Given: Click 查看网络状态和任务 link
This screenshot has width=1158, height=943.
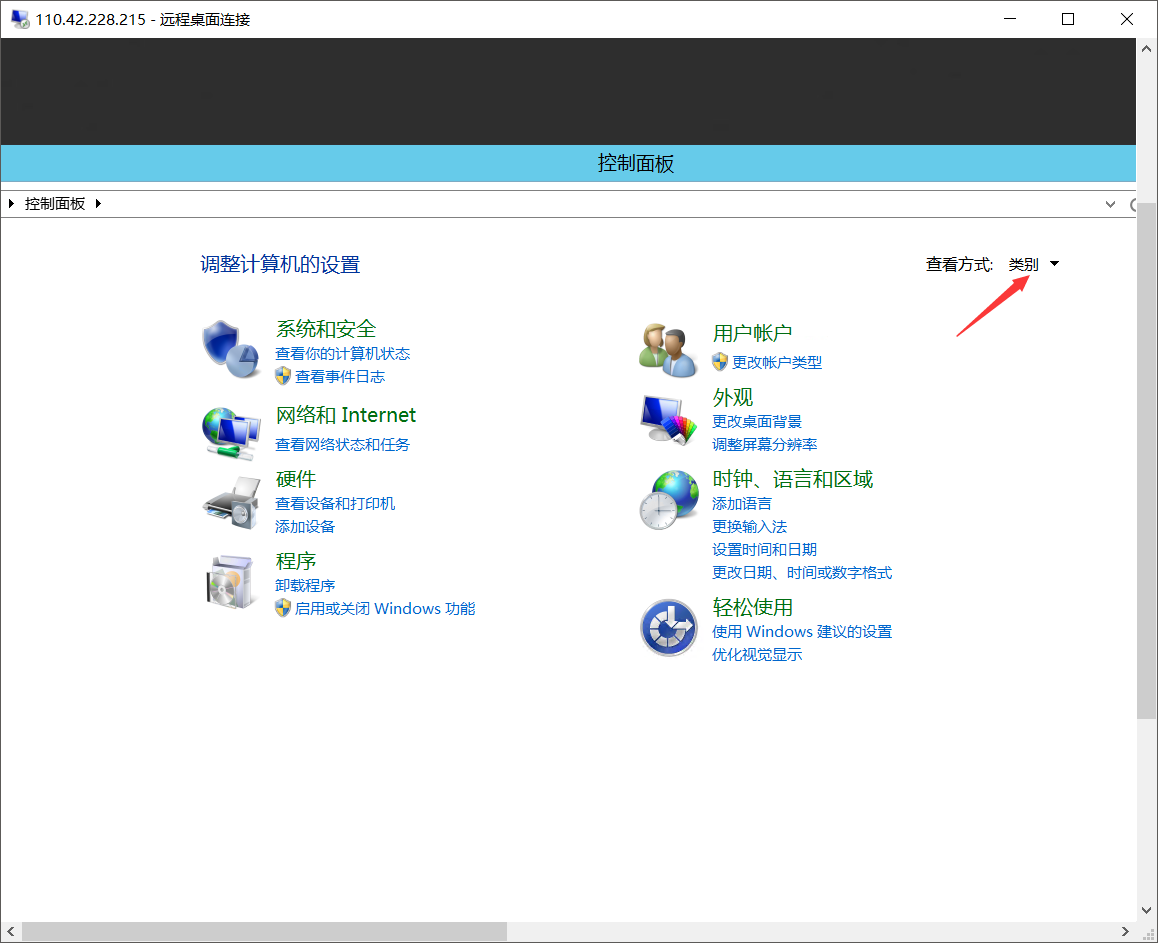Looking at the screenshot, I should point(342,444).
